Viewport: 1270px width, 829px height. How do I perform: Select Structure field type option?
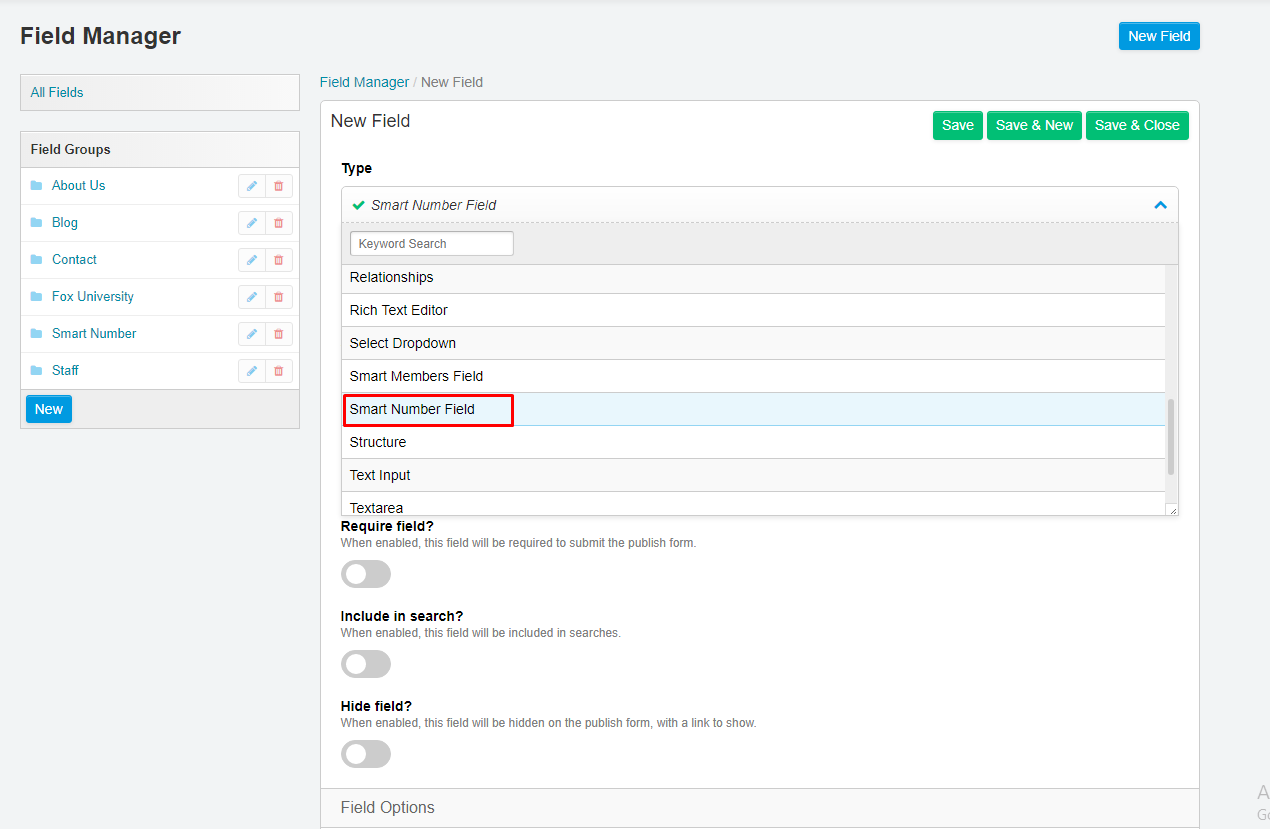pos(378,442)
